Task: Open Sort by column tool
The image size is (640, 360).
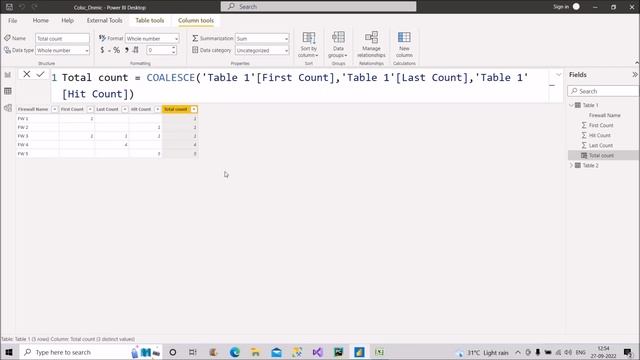Action: coord(309,44)
